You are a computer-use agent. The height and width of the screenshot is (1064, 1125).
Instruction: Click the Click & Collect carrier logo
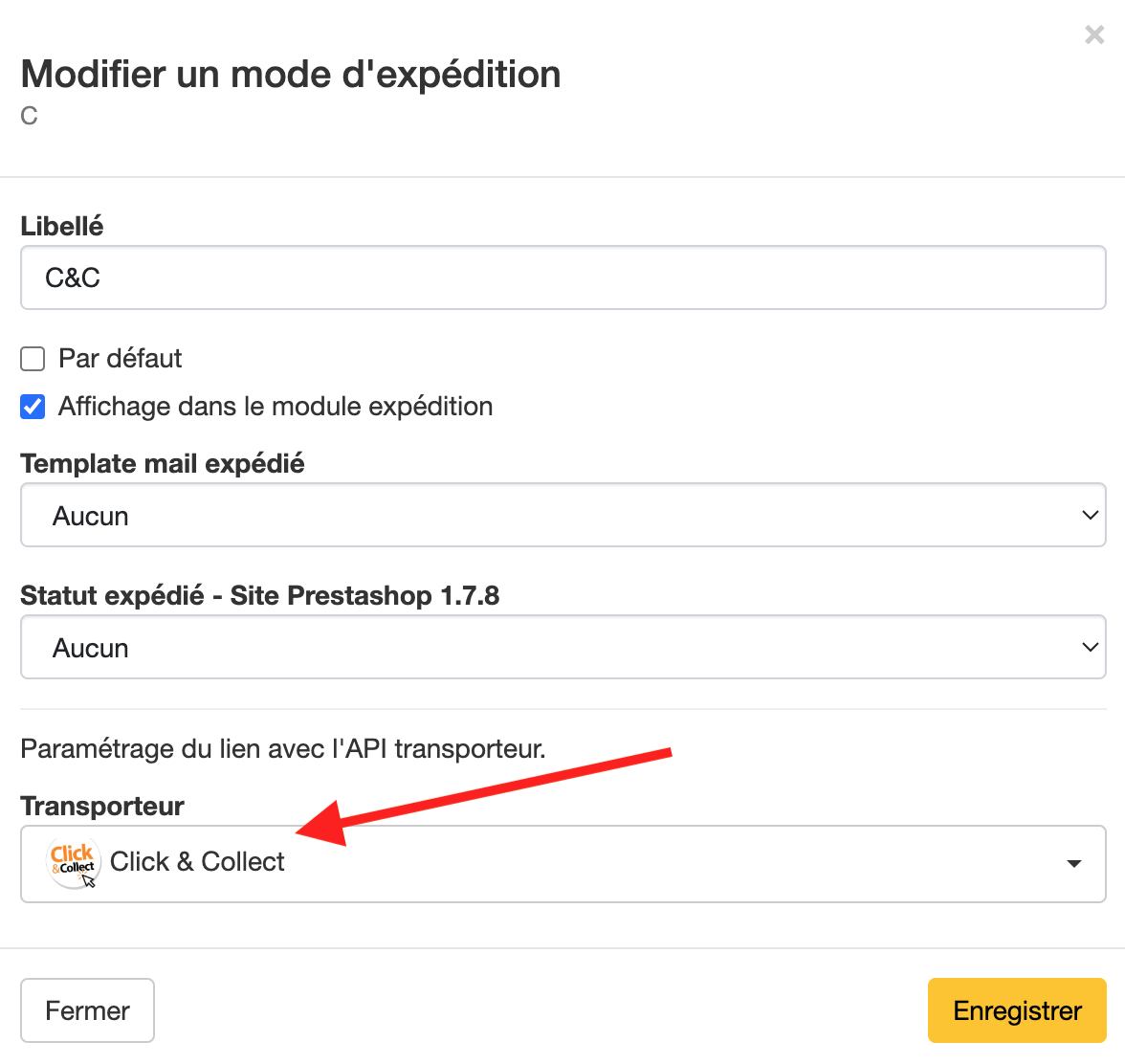pyautogui.click(x=73, y=863)
